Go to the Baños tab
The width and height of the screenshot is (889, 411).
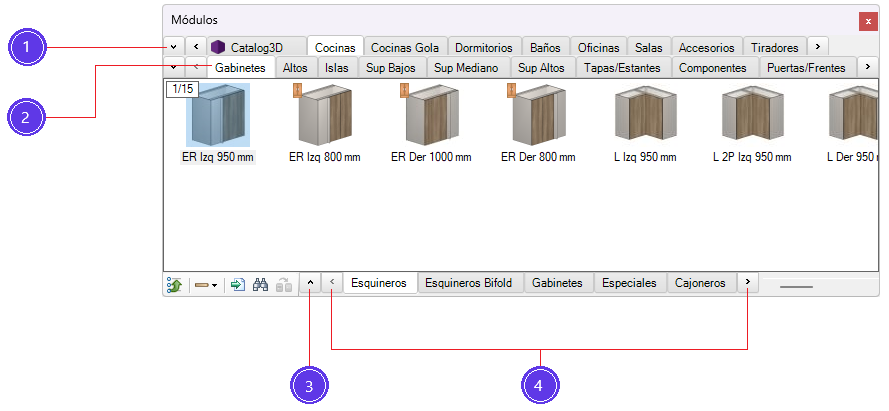(545, 48)
